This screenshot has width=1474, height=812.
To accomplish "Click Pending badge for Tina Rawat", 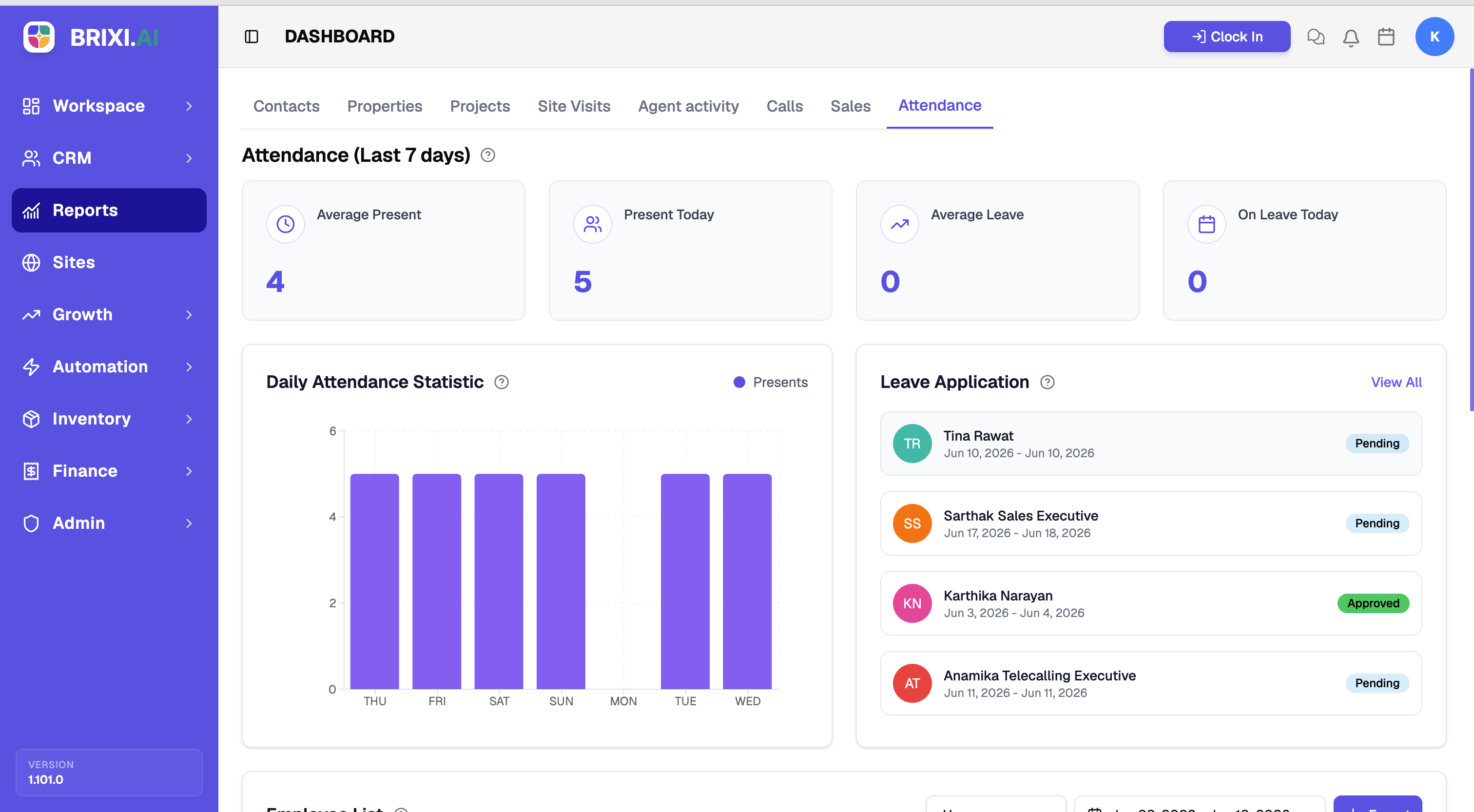I will (x=1377, y=444).
